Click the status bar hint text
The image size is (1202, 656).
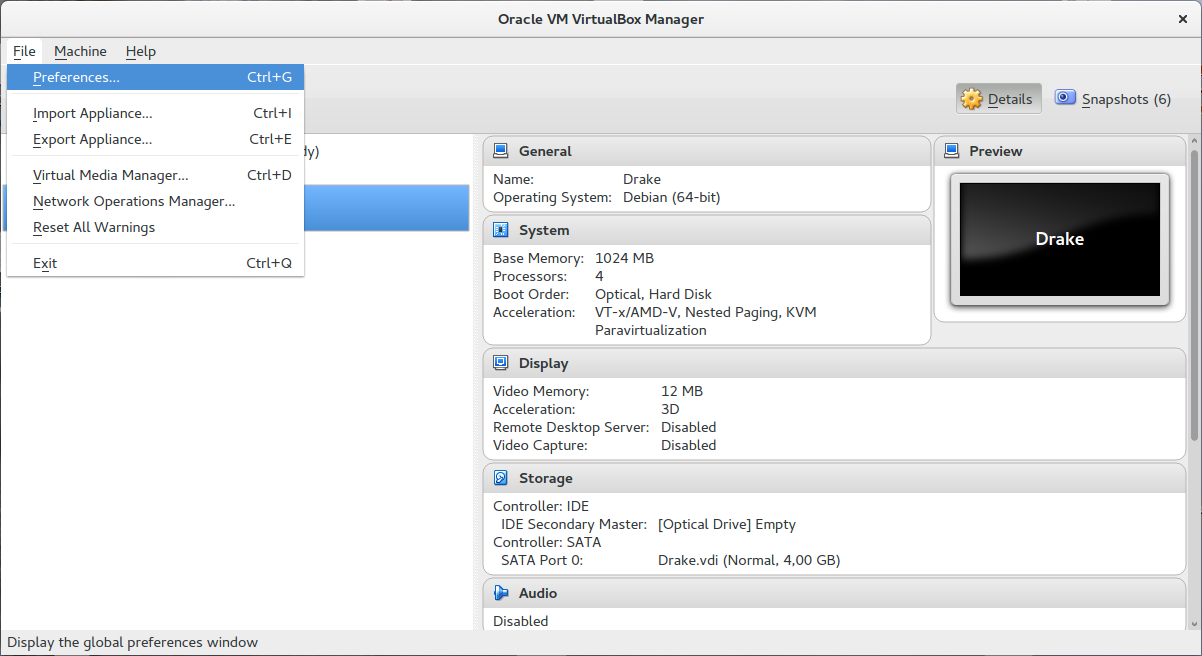tap(132, 642)
